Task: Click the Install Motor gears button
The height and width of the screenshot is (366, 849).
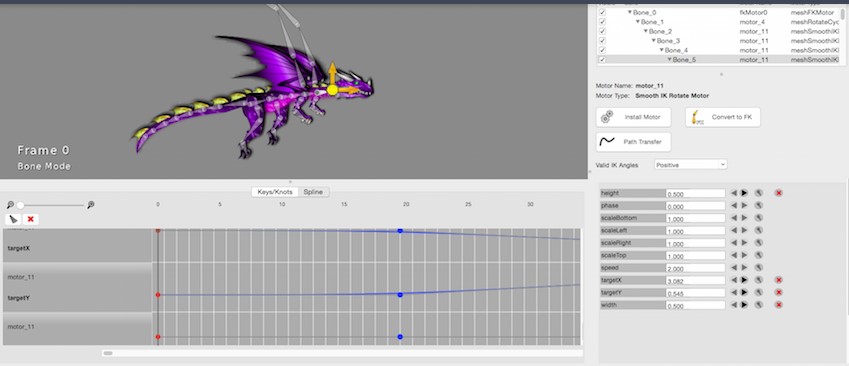Action: pos(634,117)
